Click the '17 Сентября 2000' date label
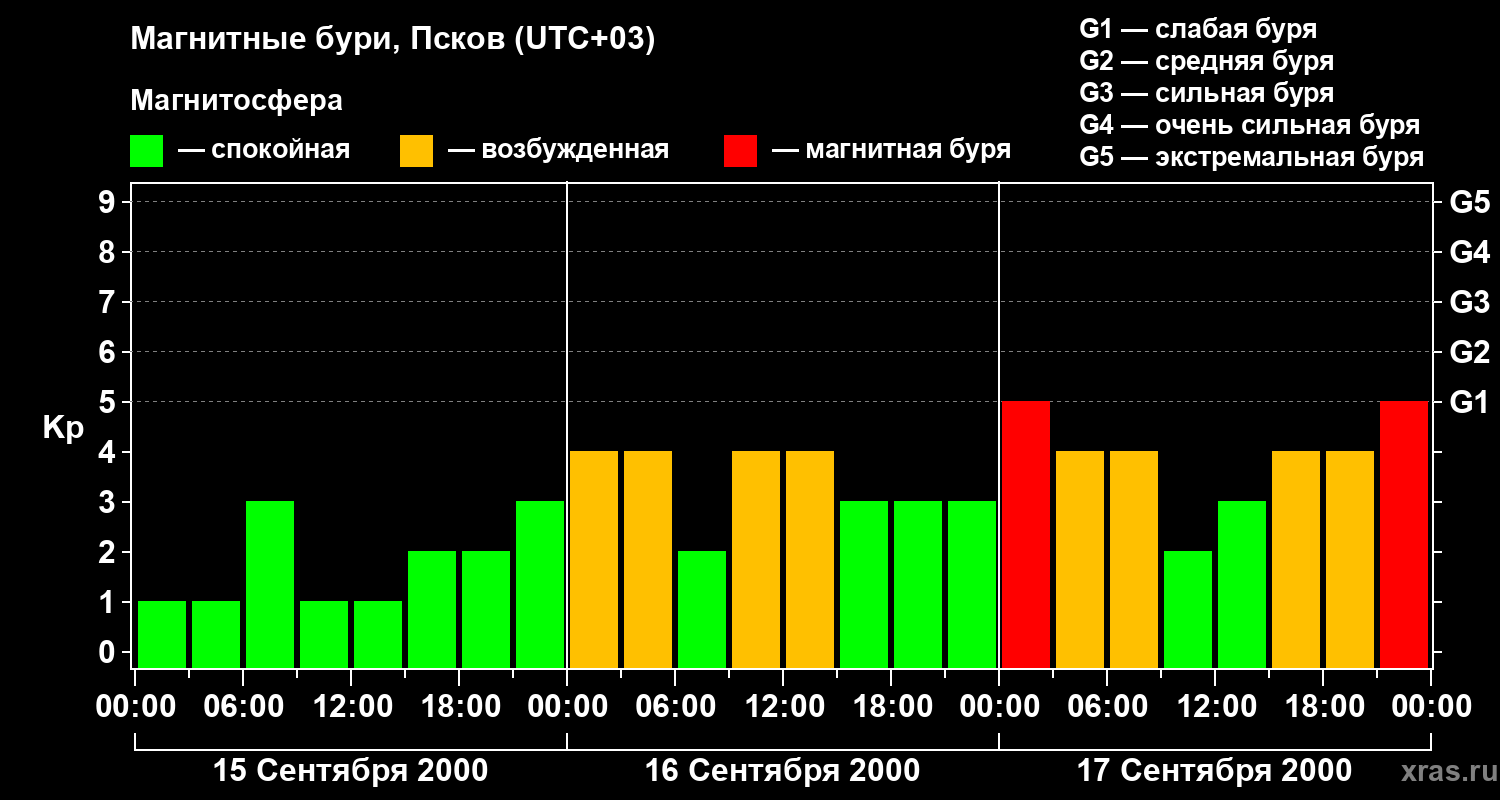Image resolution: width=1500 pixels, height=800 pixels. coord(1215,771)
